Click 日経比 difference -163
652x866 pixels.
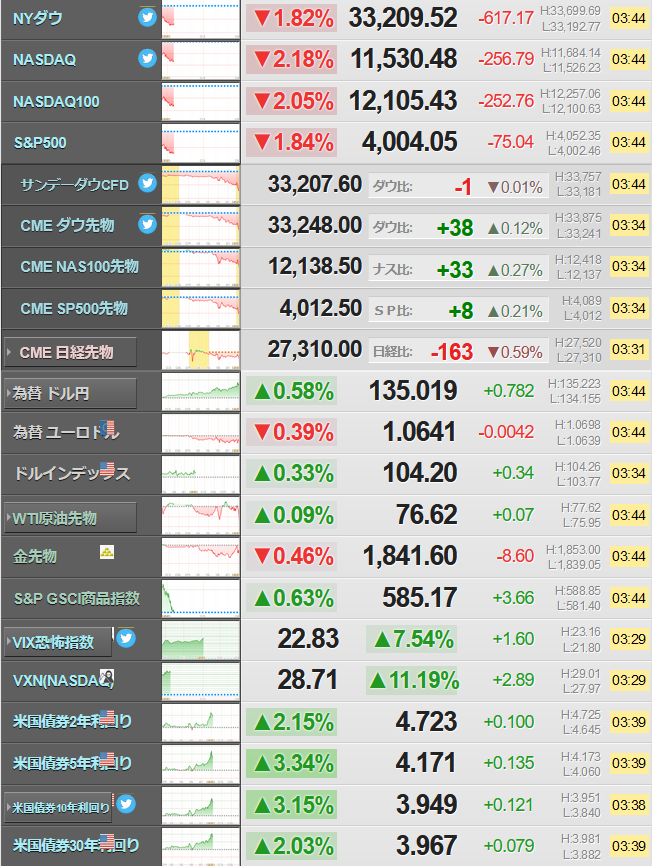pyautogui.click(x=452, y=352)
